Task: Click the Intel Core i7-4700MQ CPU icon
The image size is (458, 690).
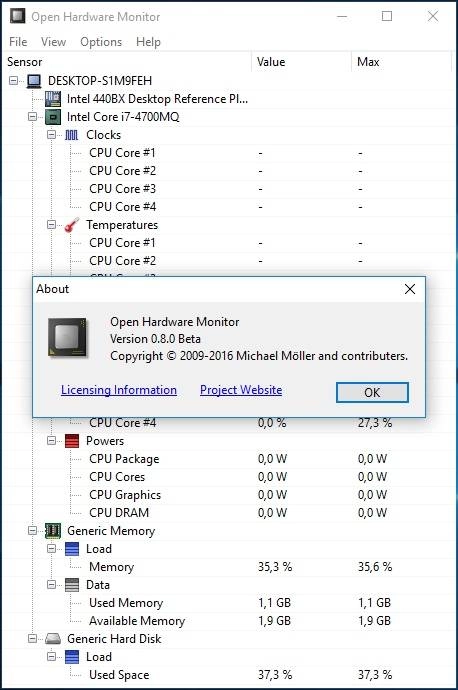Action: 53,117
